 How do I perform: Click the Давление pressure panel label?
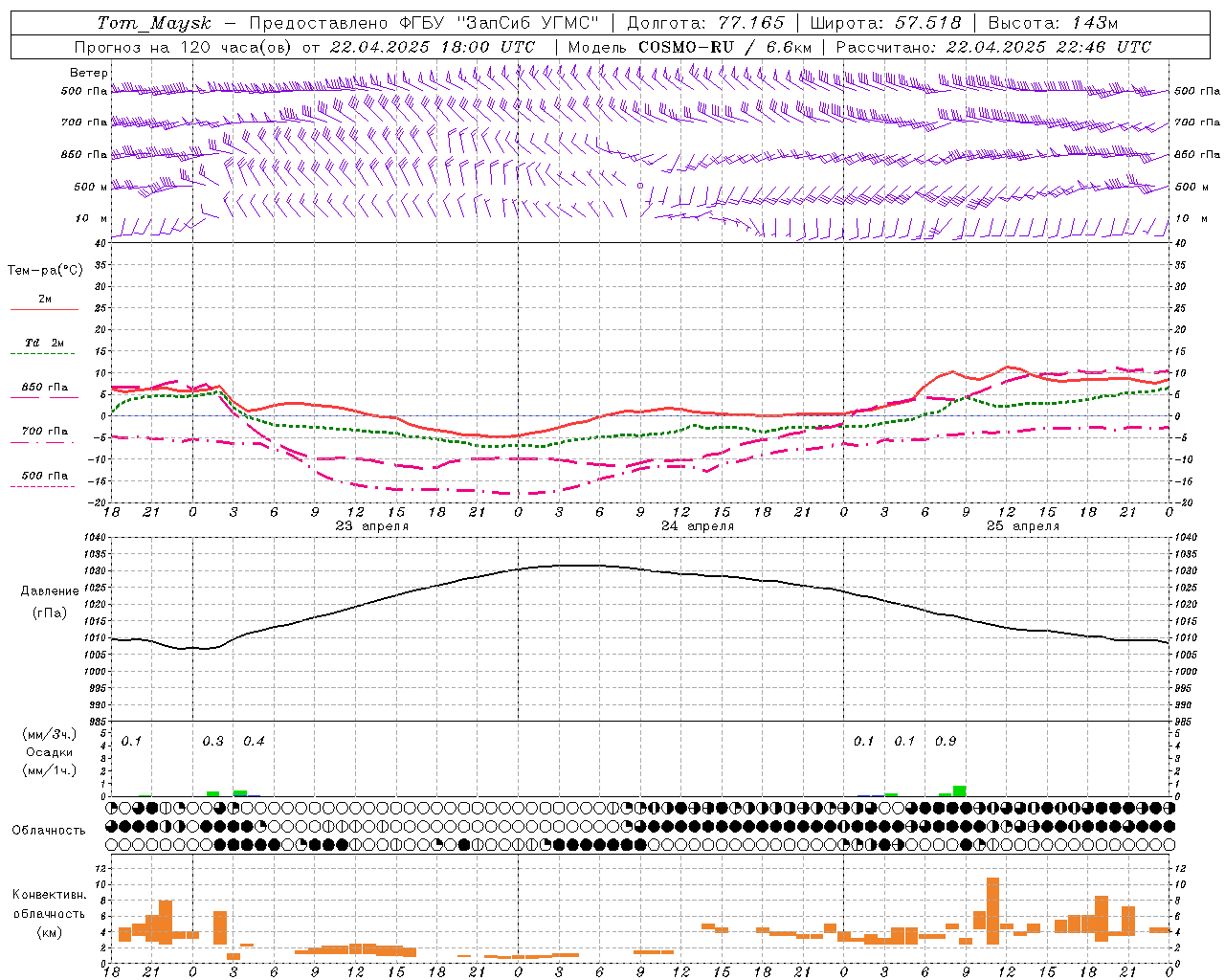pyautogui.click(x=49, y=591)
